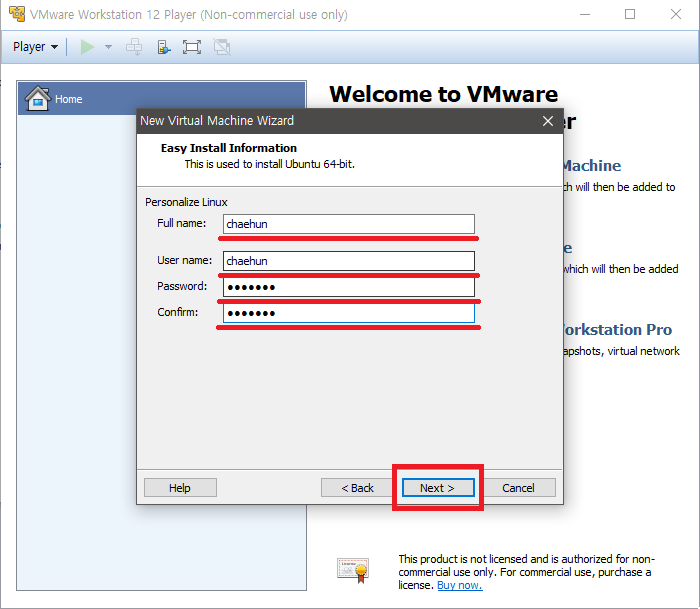Click the Password input field

pyautogui.click(x=349, y=287)
